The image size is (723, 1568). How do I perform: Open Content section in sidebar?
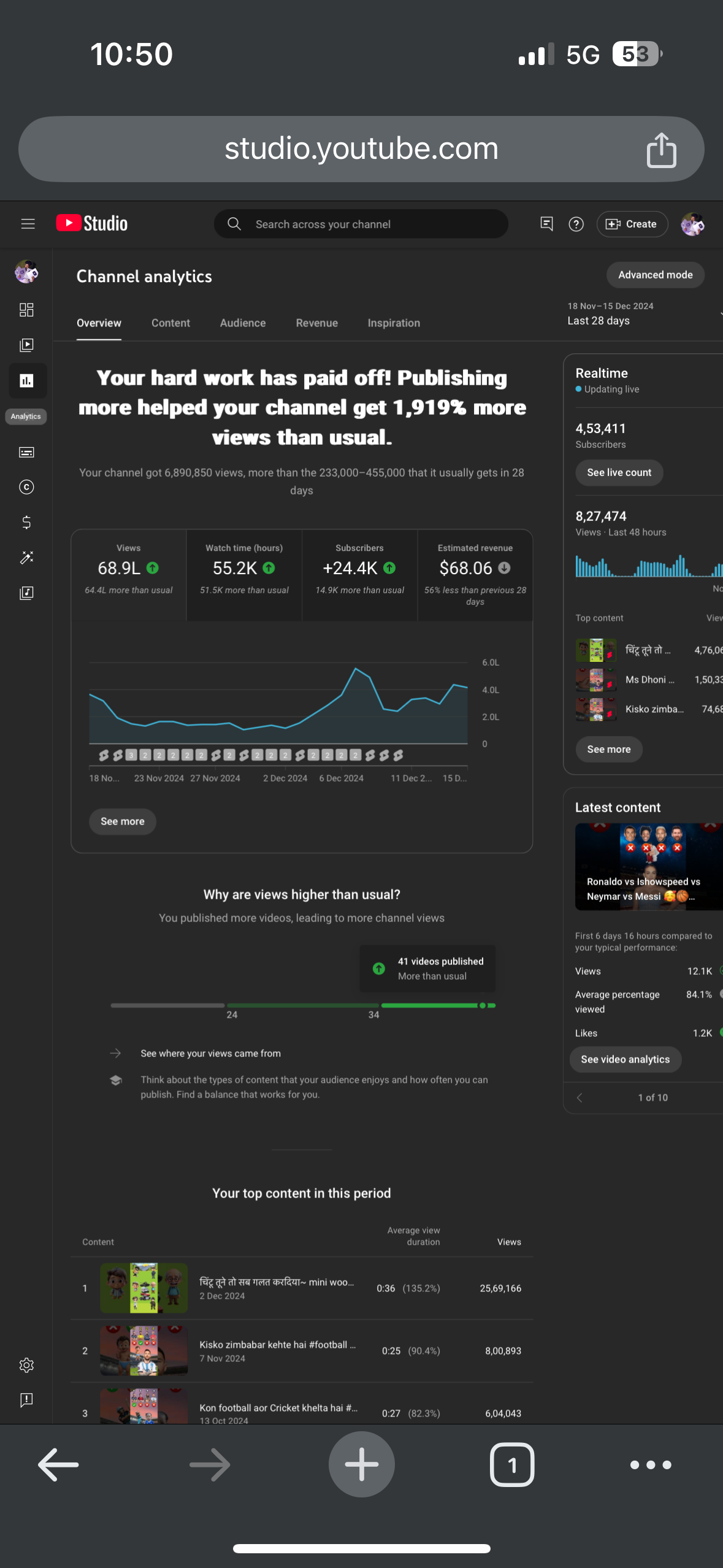pos(26,345)
